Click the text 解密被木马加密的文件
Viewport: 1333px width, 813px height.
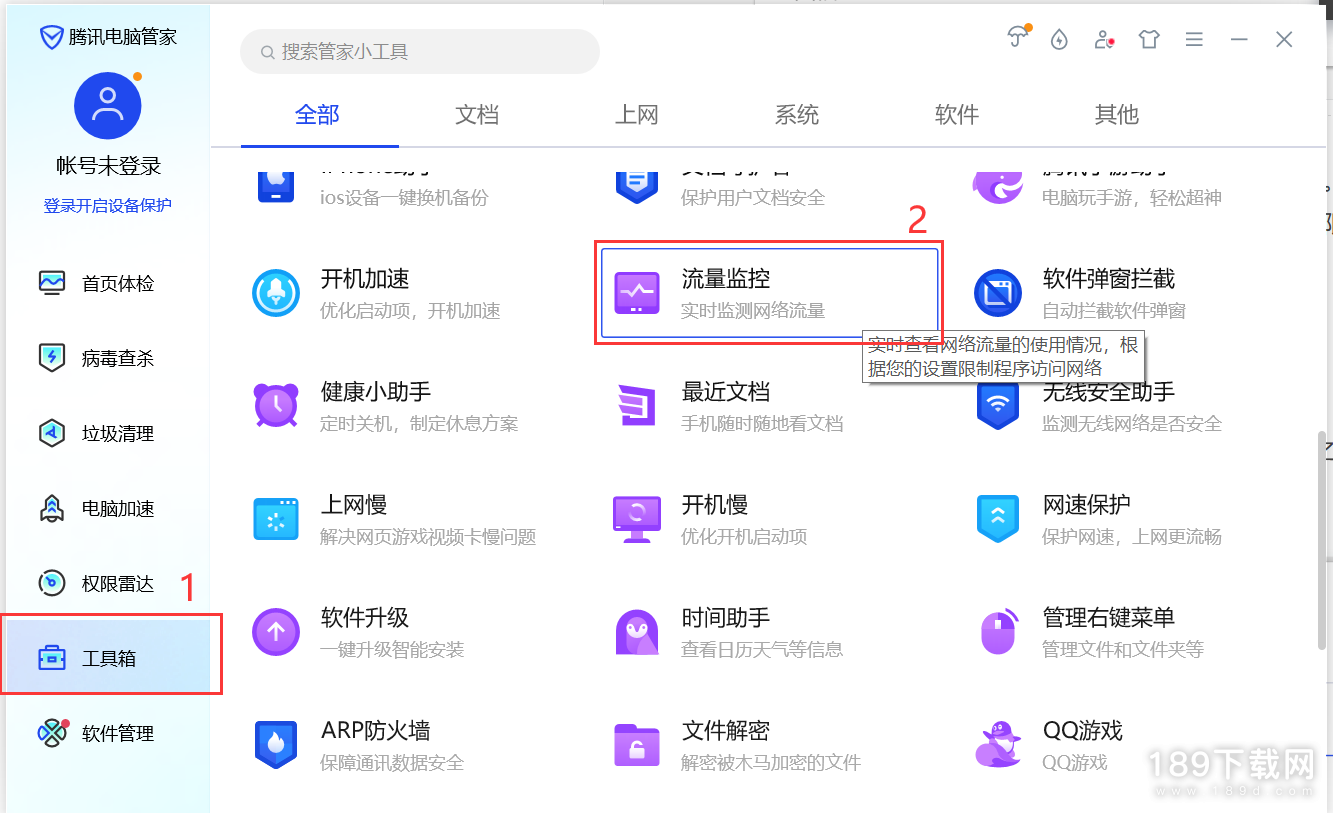[x=771, y=763]
